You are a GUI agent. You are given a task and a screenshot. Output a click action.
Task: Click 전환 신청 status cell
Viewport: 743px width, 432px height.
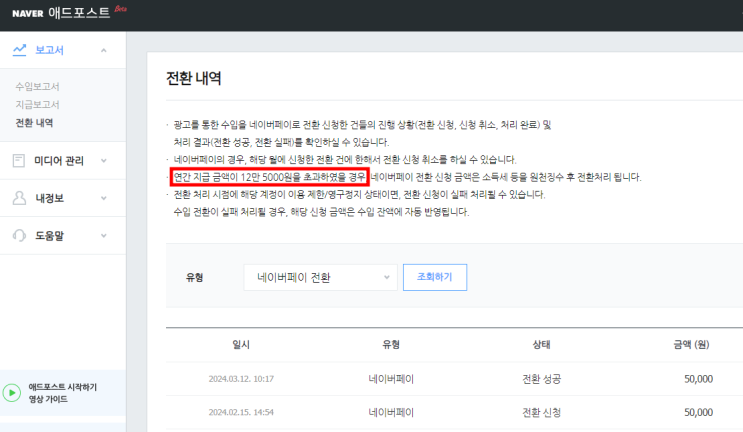point(542,412)
